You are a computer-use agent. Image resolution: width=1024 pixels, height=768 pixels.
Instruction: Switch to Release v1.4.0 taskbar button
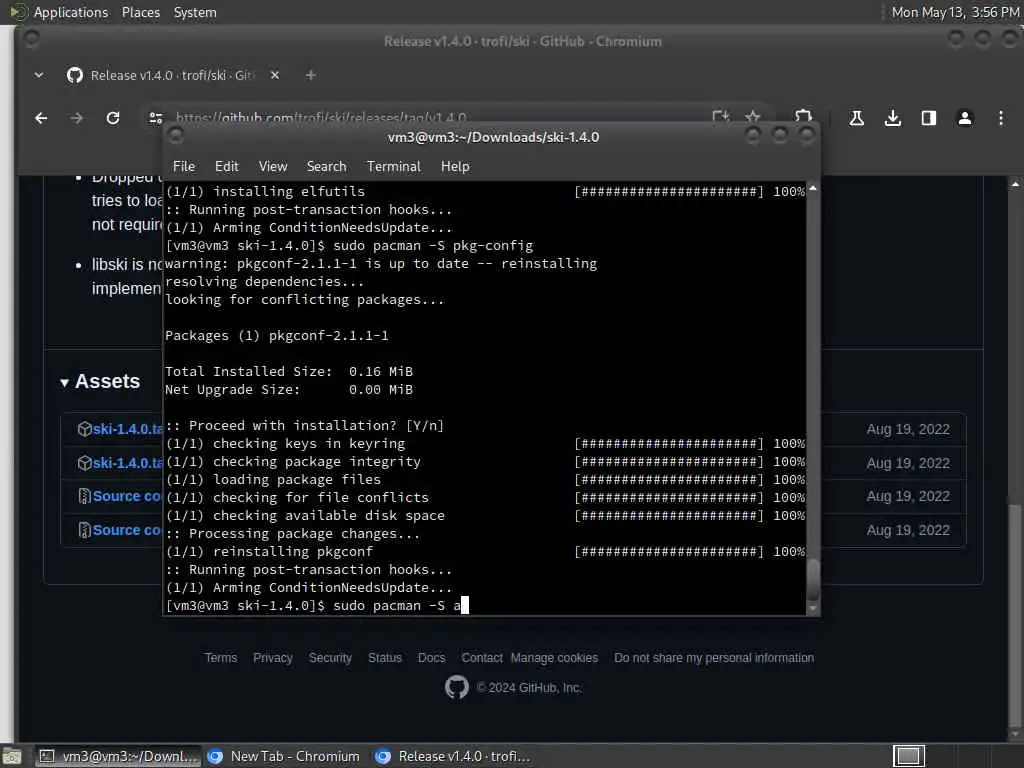[x=453, y=756]
